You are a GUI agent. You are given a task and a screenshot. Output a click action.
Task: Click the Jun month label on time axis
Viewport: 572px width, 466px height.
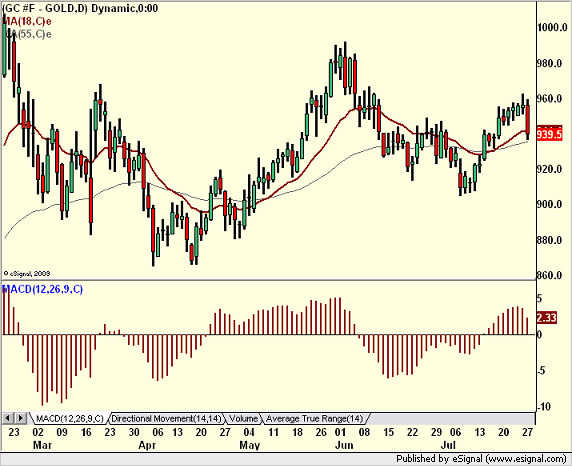point(344,445)
